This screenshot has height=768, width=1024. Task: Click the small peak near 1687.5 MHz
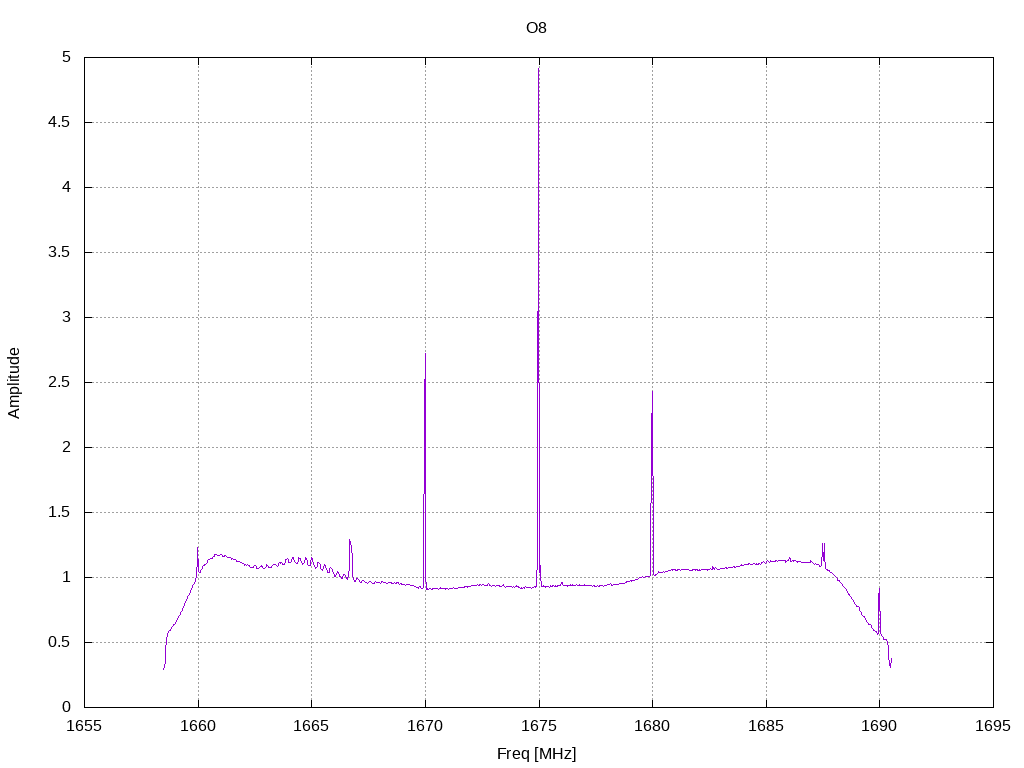(824, 555)
